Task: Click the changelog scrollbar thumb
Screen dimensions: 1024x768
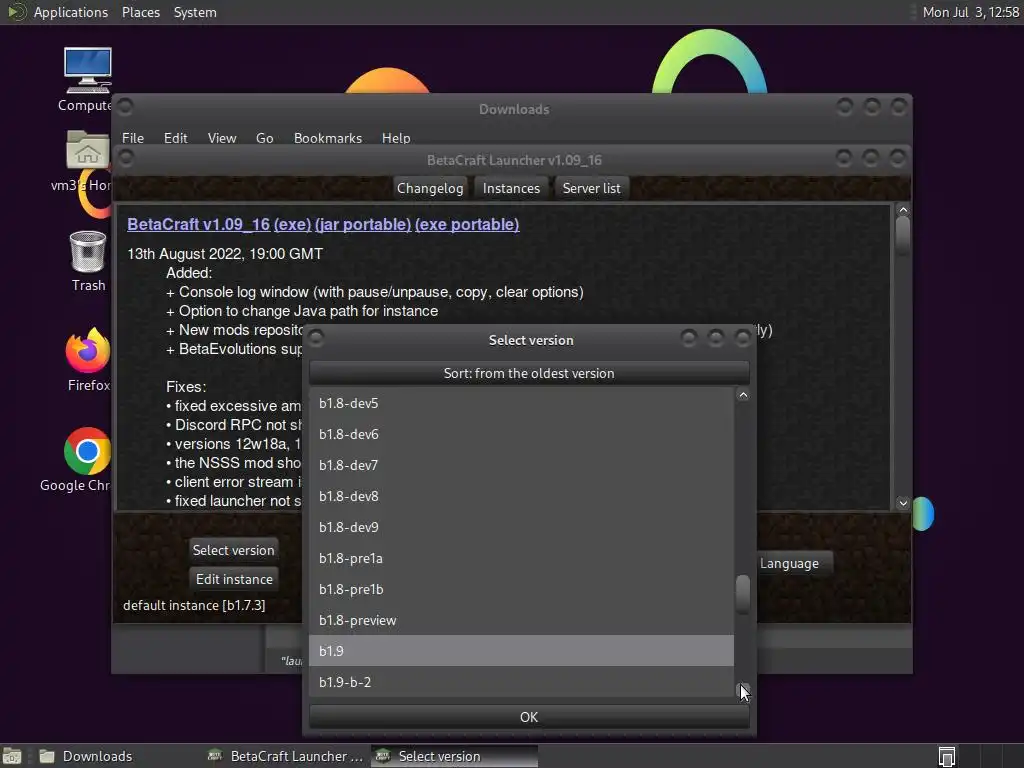Action: [903, 235]
